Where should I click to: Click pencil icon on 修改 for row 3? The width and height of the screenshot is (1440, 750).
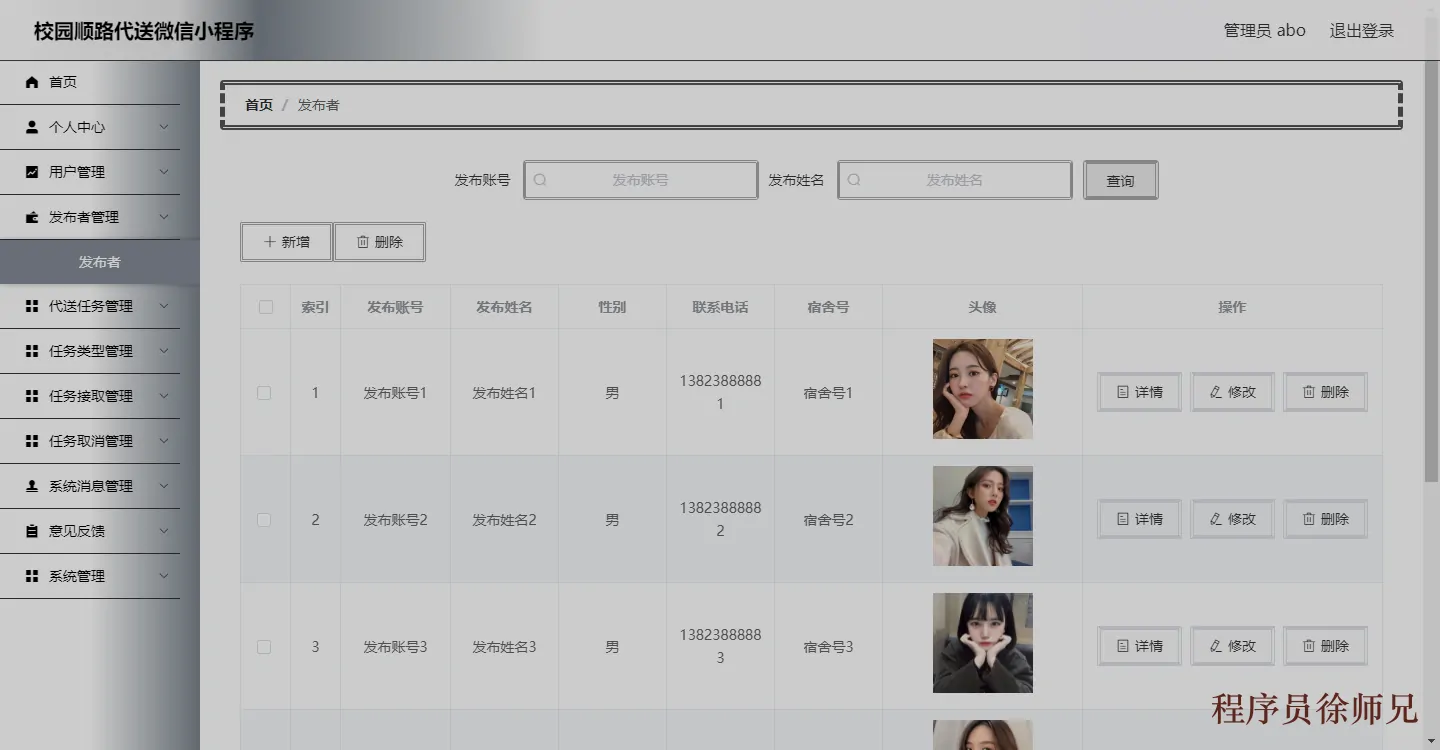(x=1215, y=646)
